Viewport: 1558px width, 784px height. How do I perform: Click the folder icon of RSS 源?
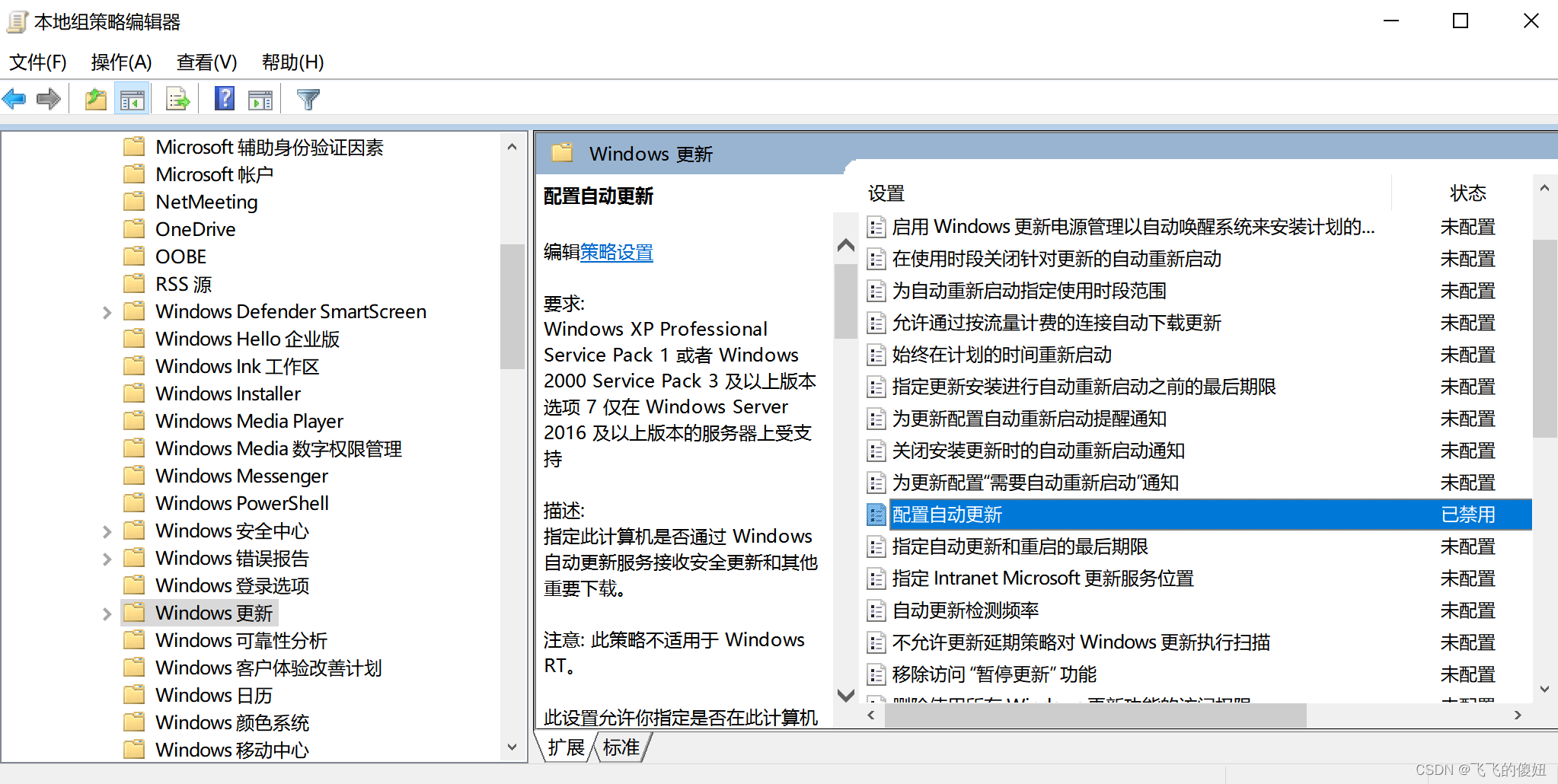coord(134,284)
